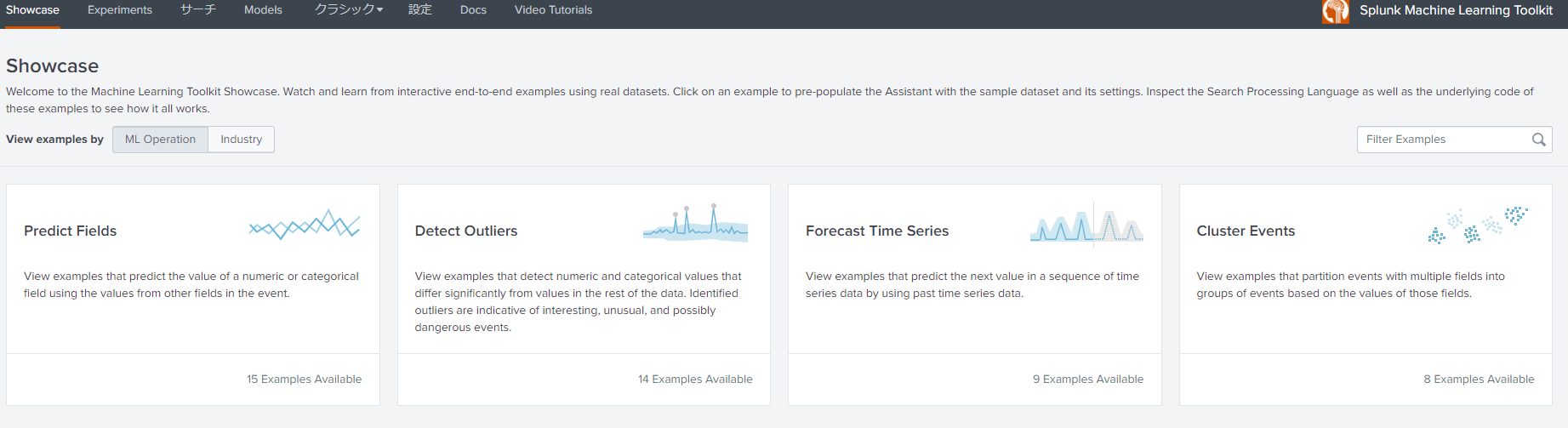Expand the クラシック dropdown menu
The width and height of the screenshot is (1568, 428).
(x=349, y=10)
